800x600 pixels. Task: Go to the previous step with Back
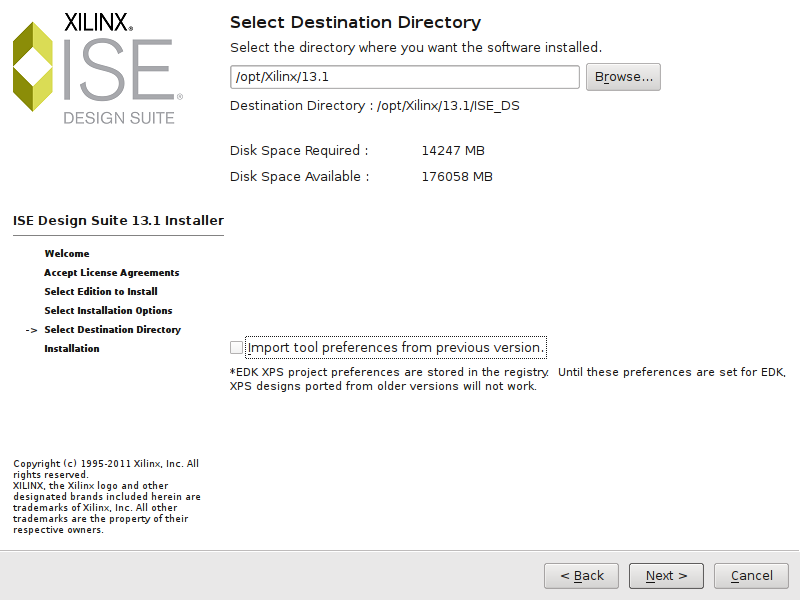tap(581, 576)
